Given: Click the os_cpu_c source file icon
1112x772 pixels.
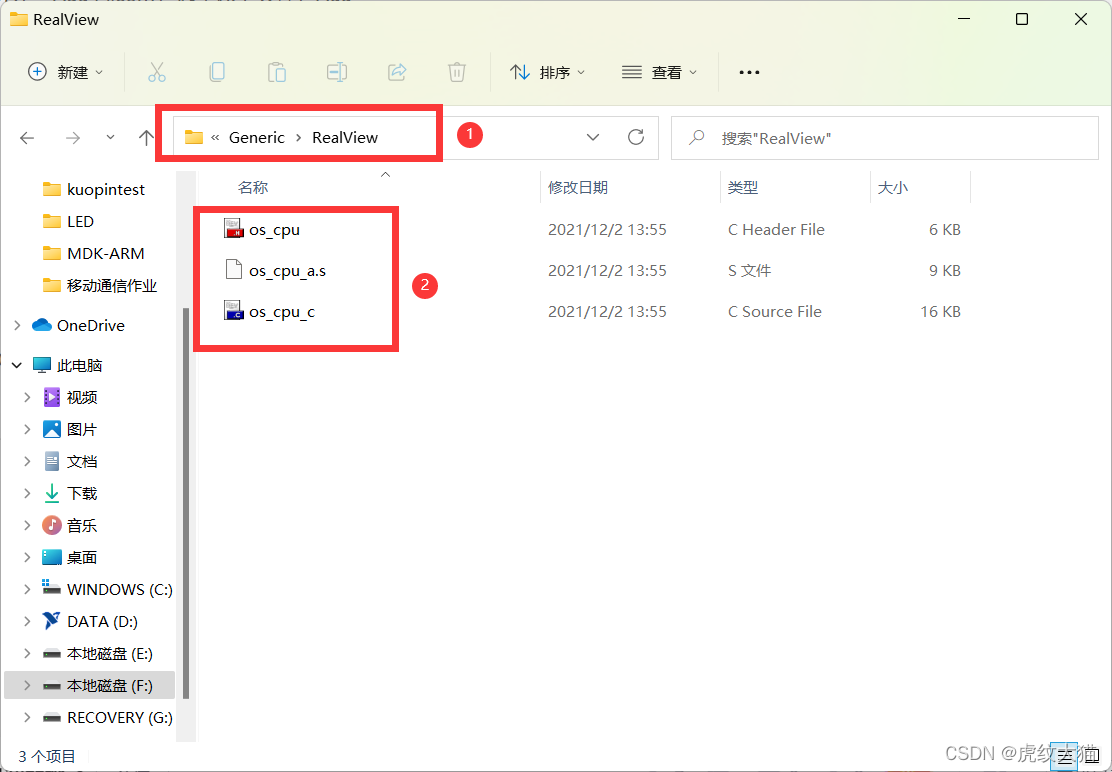Looking at the screenshot, I should coord(234,311).
